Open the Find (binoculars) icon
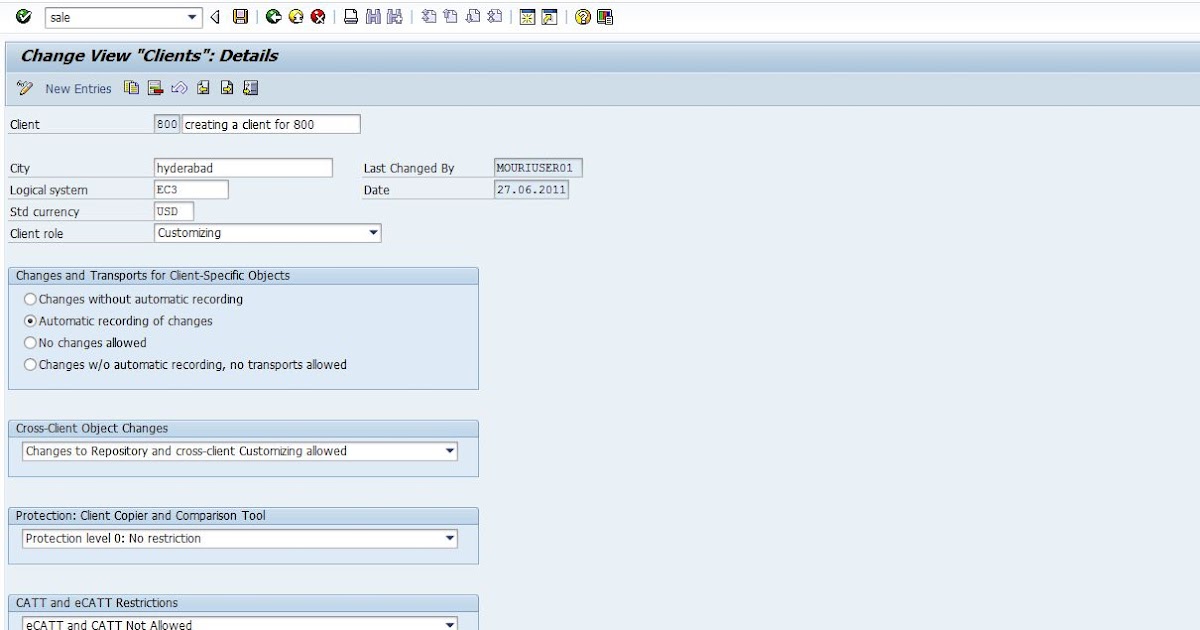 click(x=371, y=16)
